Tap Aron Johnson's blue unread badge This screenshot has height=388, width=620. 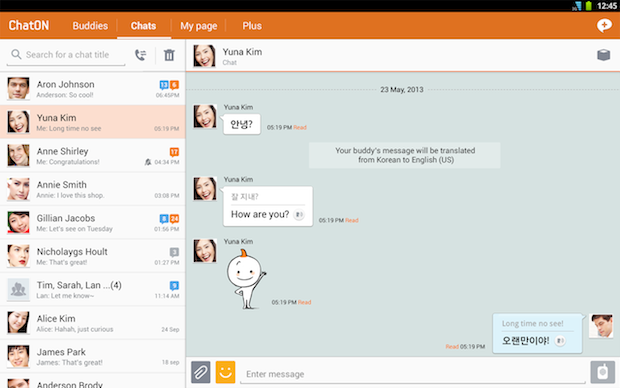point(164,85)
